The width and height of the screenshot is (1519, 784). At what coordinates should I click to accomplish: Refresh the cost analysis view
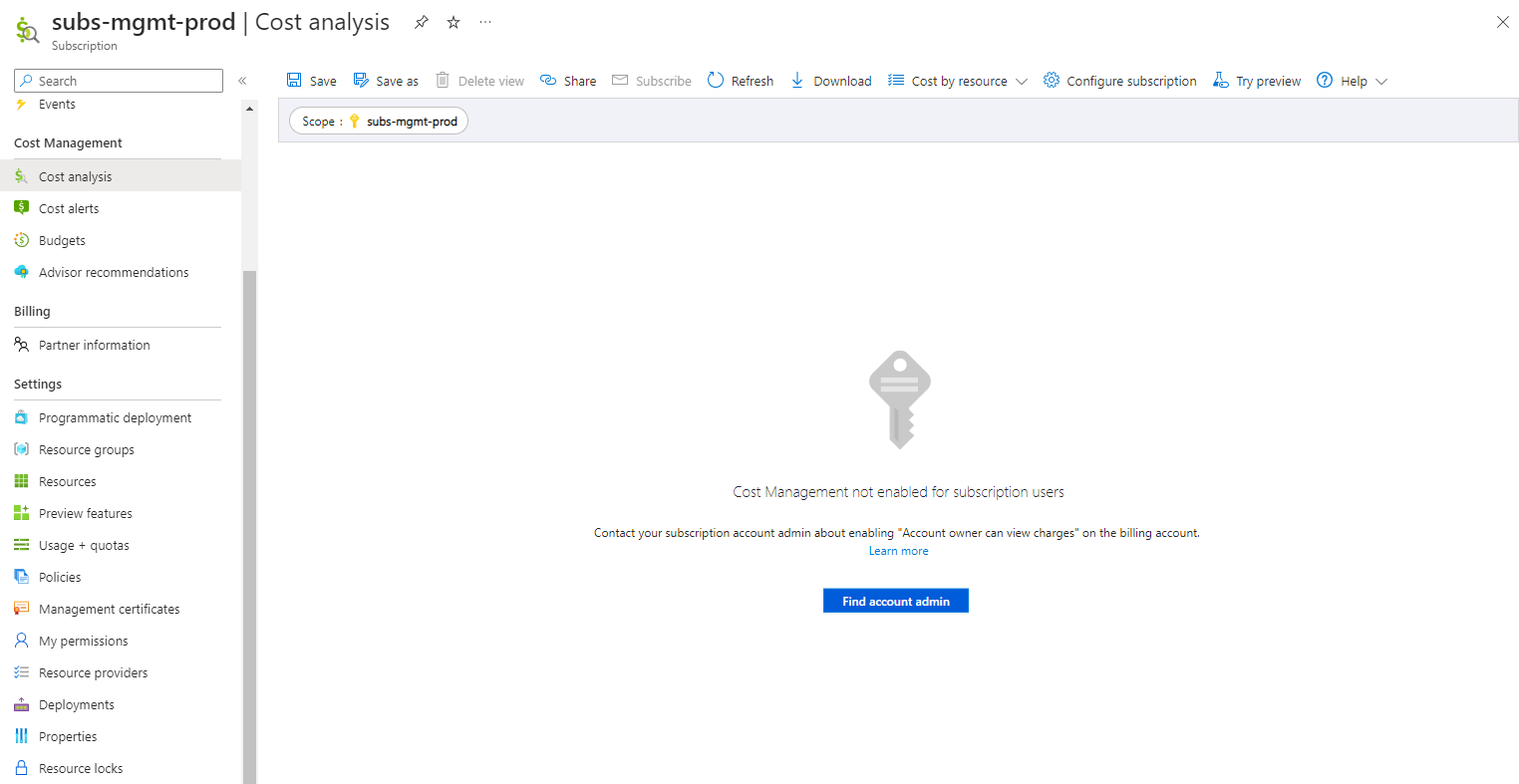click(741, 81)
